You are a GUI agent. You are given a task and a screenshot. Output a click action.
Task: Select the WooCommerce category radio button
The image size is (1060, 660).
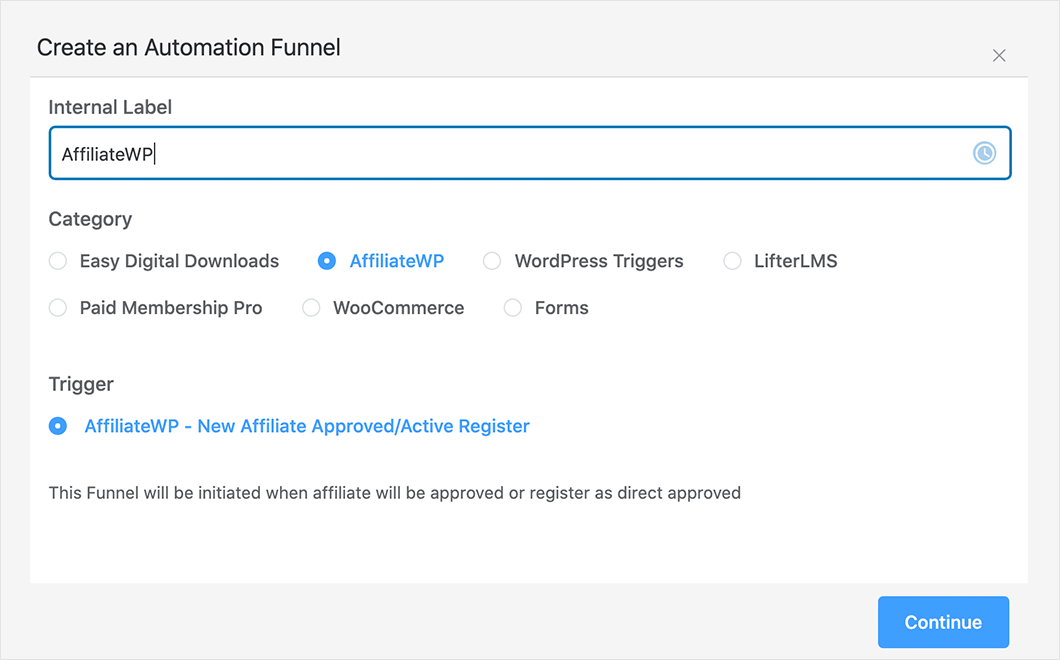click(311, 307)
